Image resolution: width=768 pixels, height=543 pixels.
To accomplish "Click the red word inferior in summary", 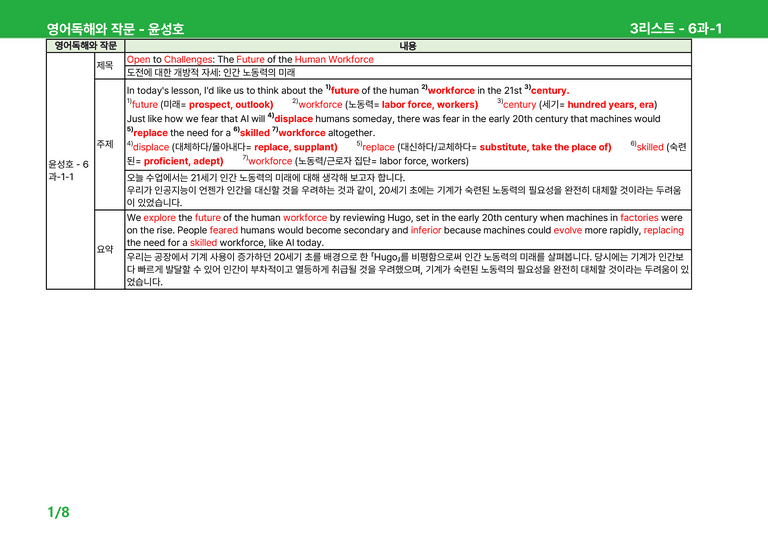I will click(426, 231).
